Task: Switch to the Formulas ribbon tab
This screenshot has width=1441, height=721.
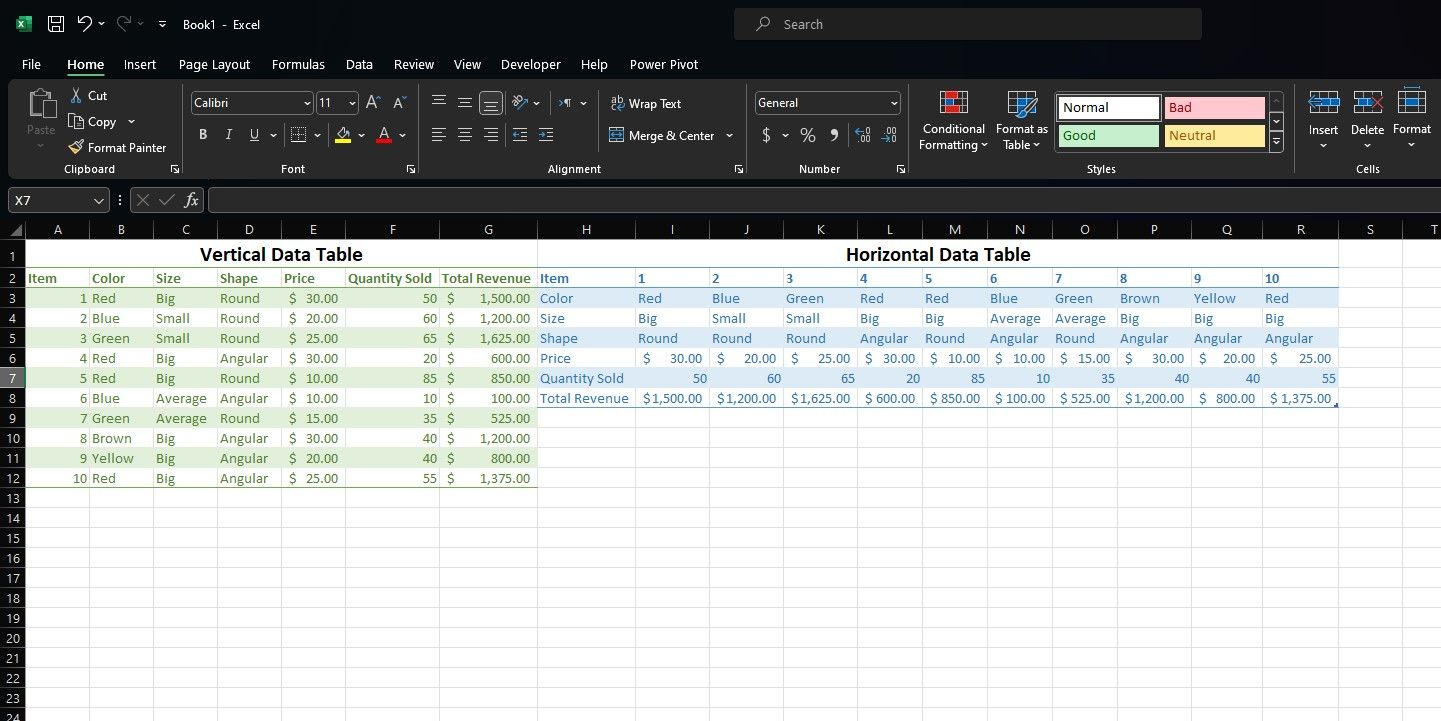Action: coord(298,64)
